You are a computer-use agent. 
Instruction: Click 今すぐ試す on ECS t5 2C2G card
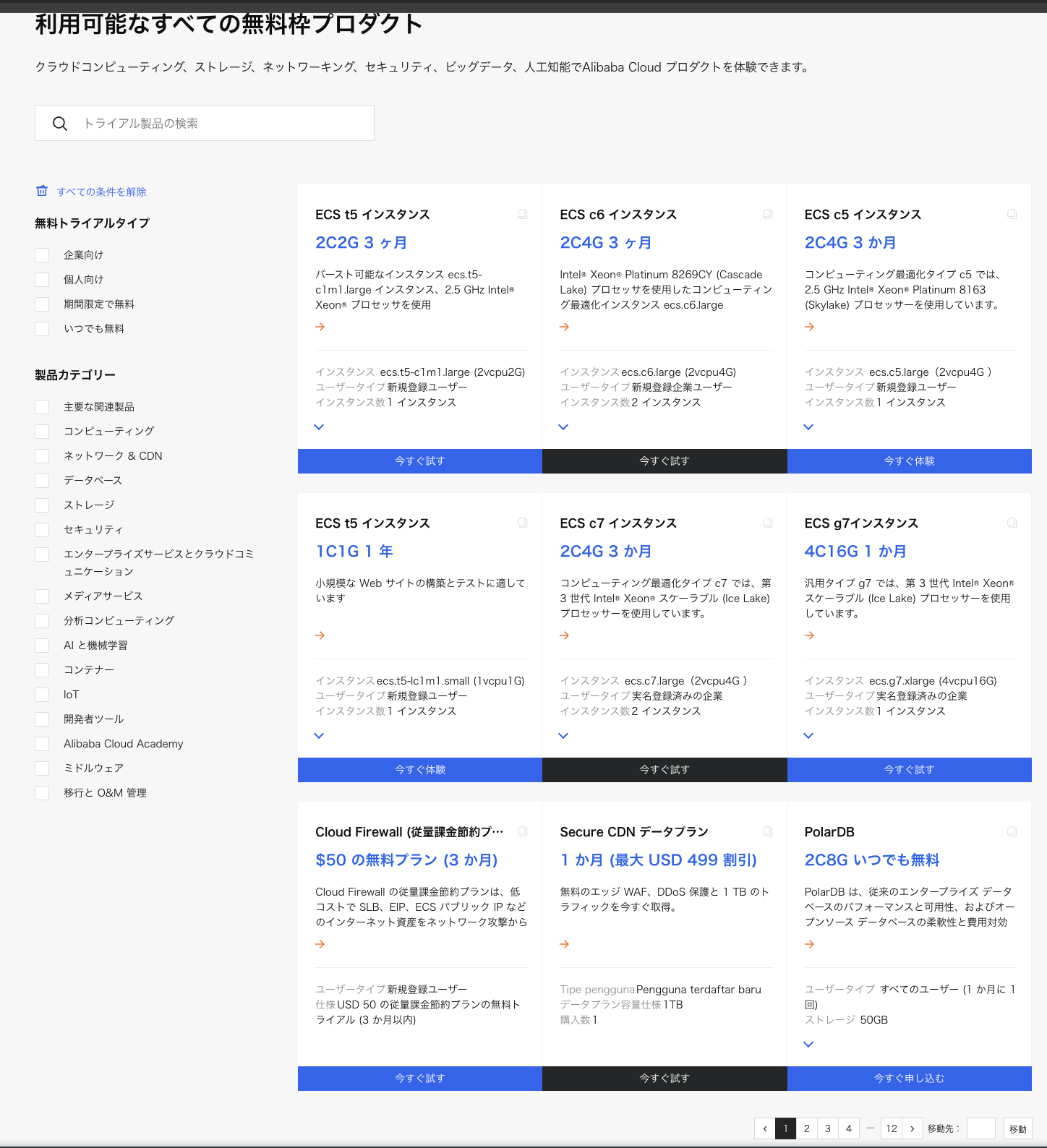420,461
